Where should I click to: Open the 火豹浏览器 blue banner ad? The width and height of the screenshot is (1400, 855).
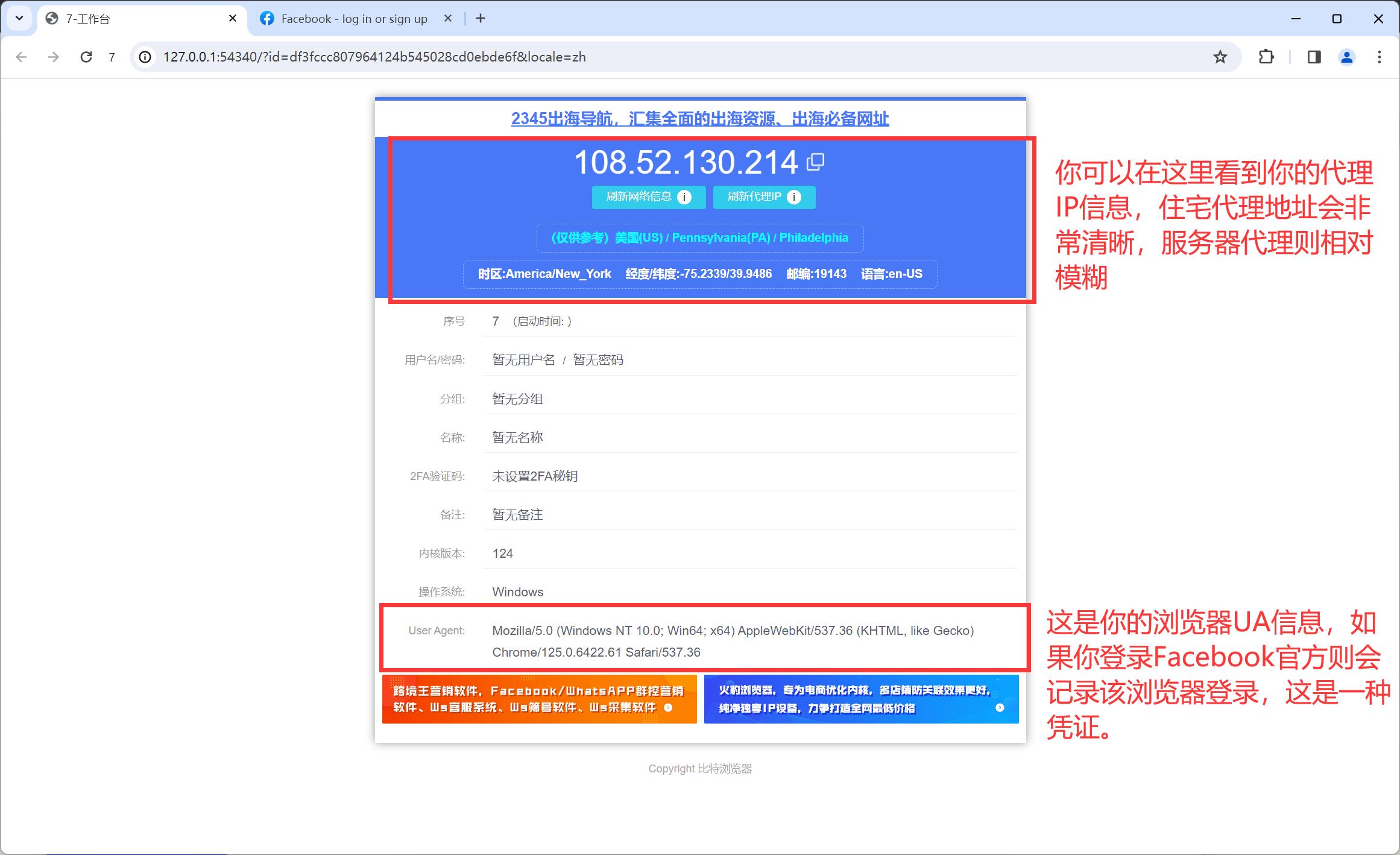pyautogui.click(x=862, y=699)
